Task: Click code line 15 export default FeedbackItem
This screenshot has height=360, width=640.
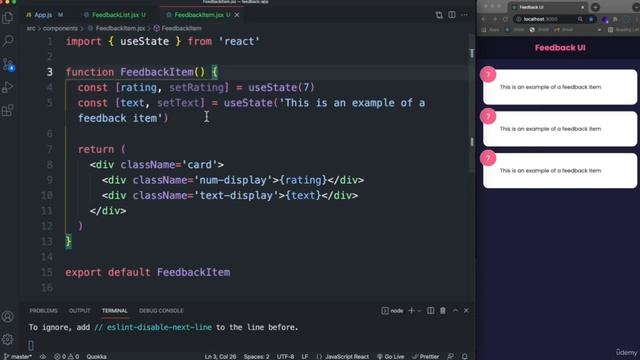Action: 148,272
